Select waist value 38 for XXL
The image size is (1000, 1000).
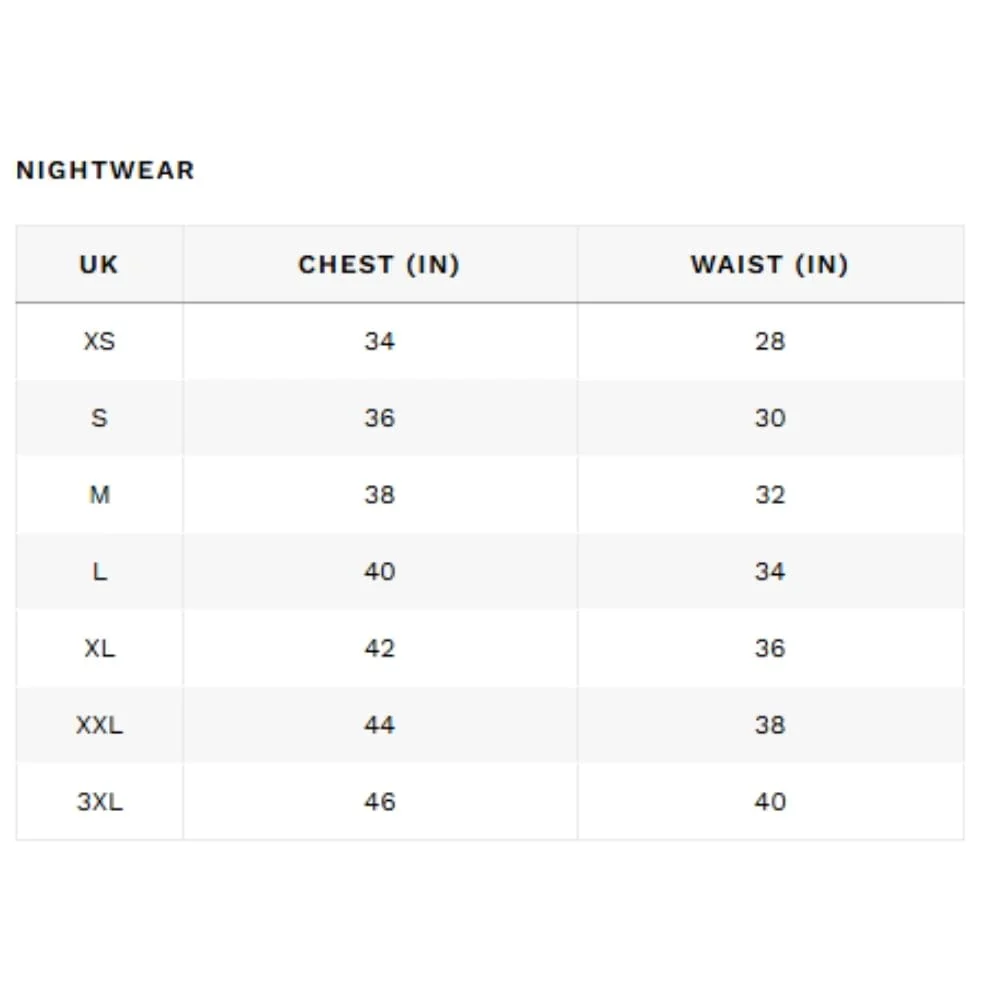pos(770,724)
